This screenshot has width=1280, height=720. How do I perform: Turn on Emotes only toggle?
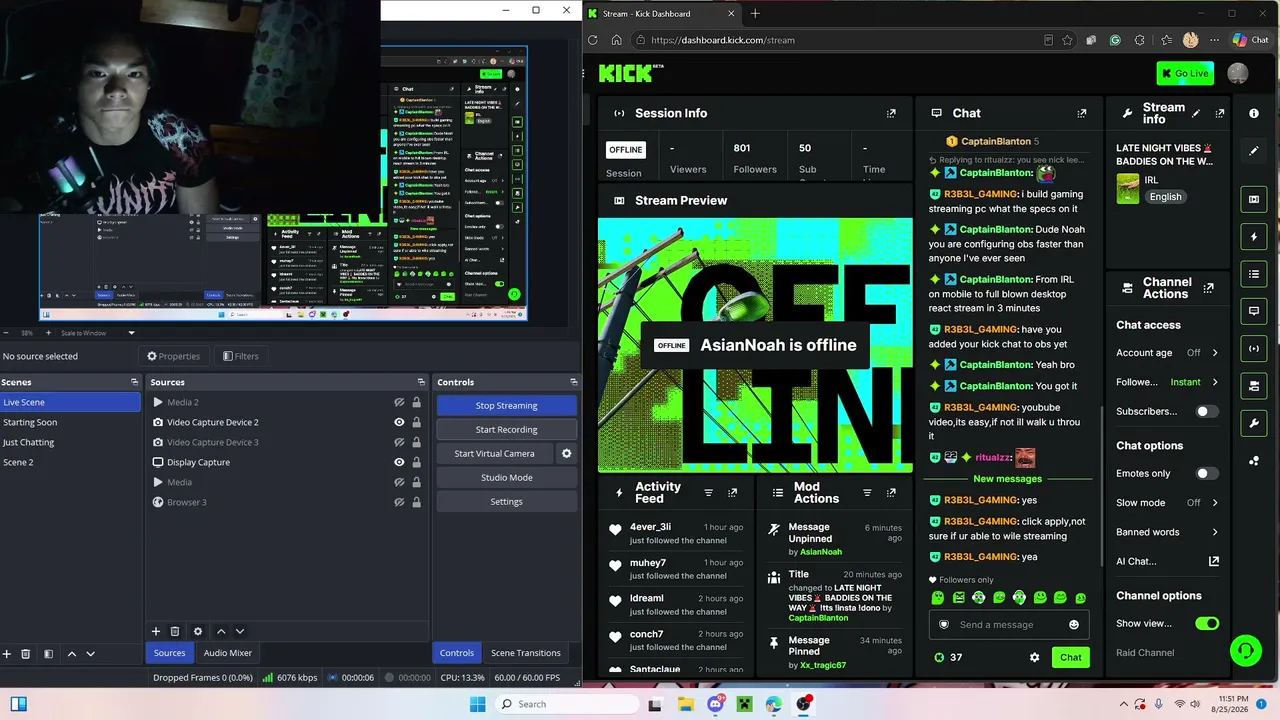click(x=1207, y=473)
